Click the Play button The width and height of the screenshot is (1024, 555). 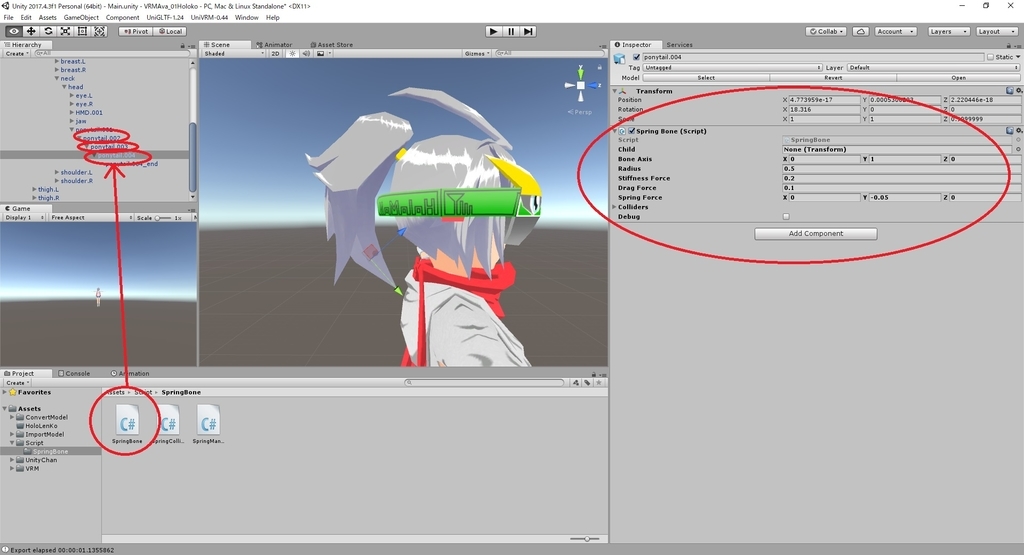[x=494, y=31]
